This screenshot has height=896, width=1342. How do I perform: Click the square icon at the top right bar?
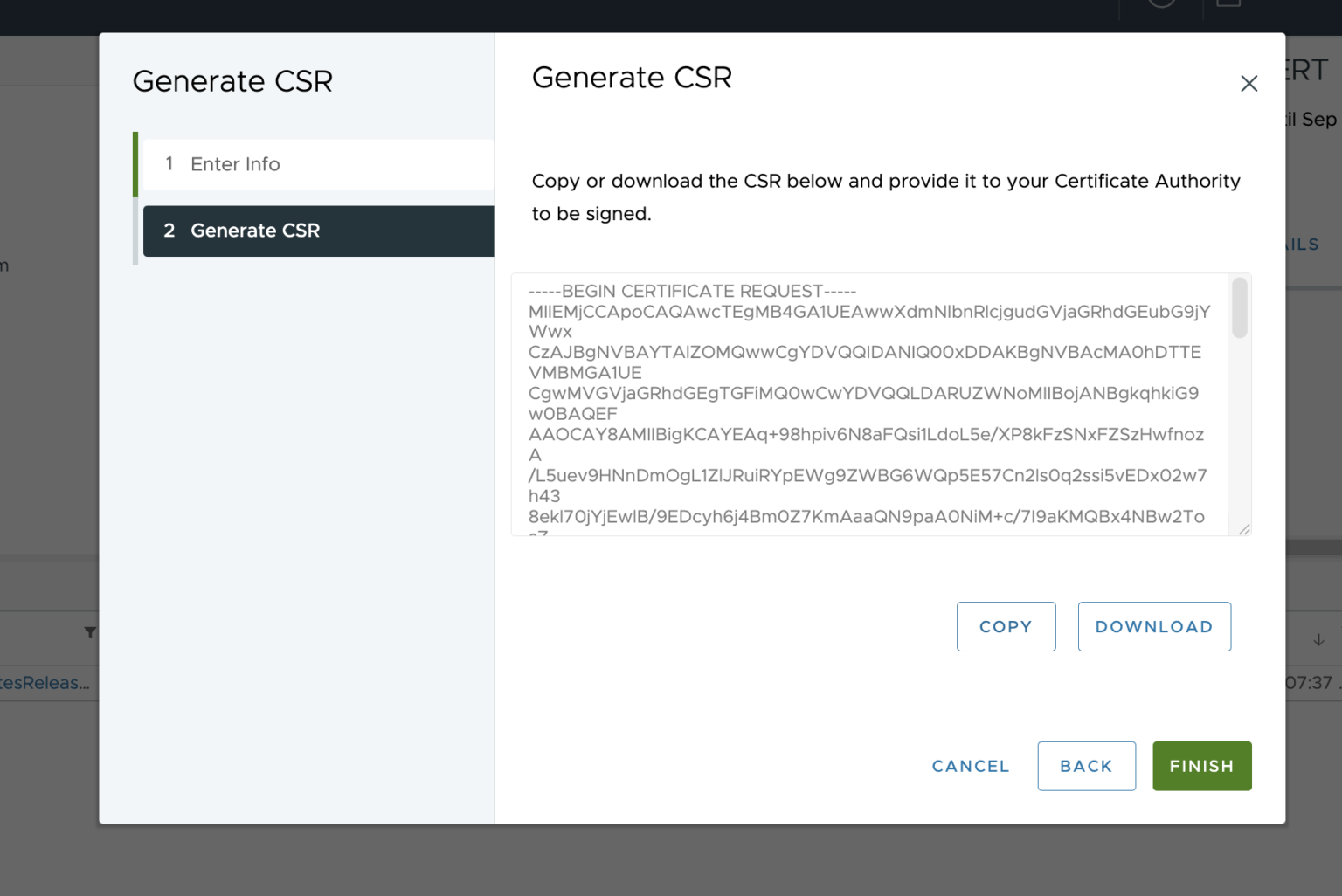point(1228,3)
